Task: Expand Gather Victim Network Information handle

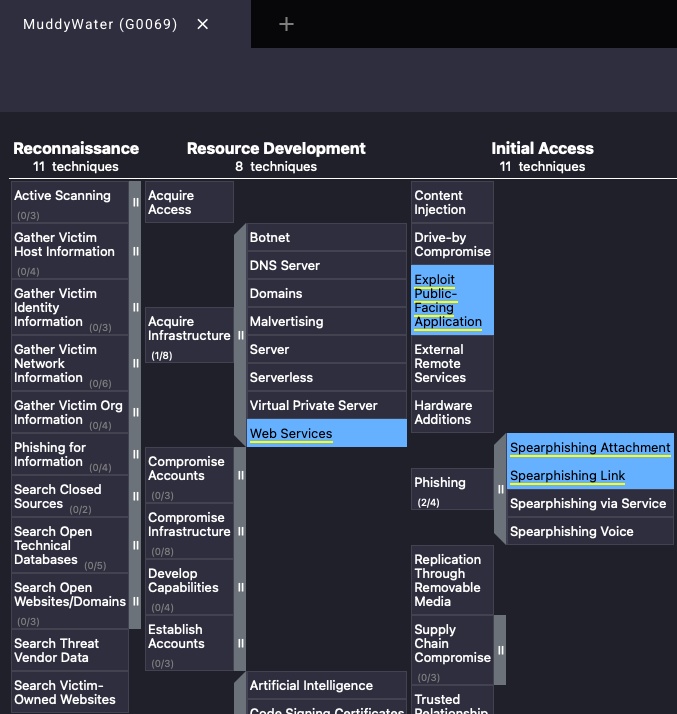Action: tap(135, 363)
